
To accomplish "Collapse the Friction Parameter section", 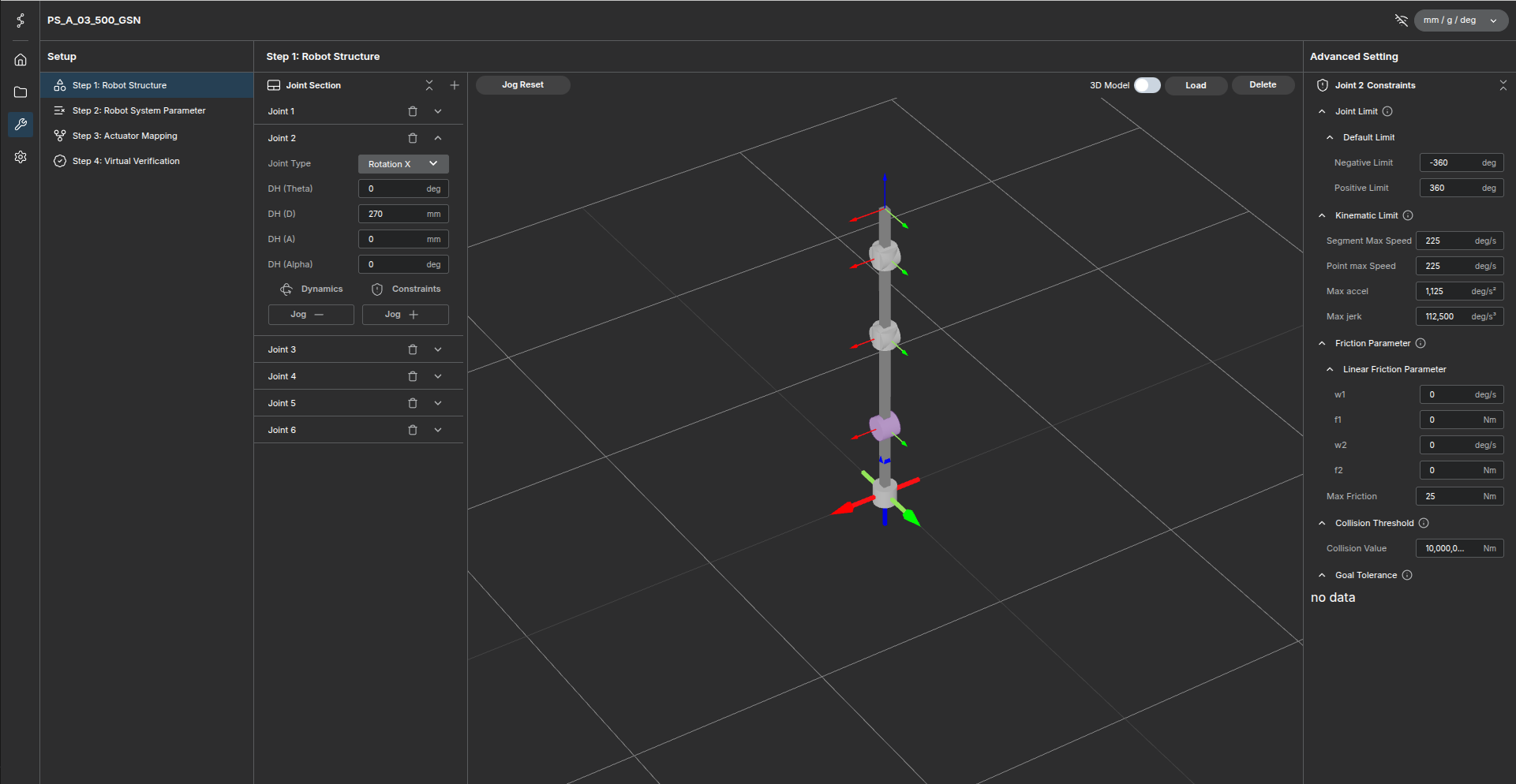I will [x=1323, y=343].
